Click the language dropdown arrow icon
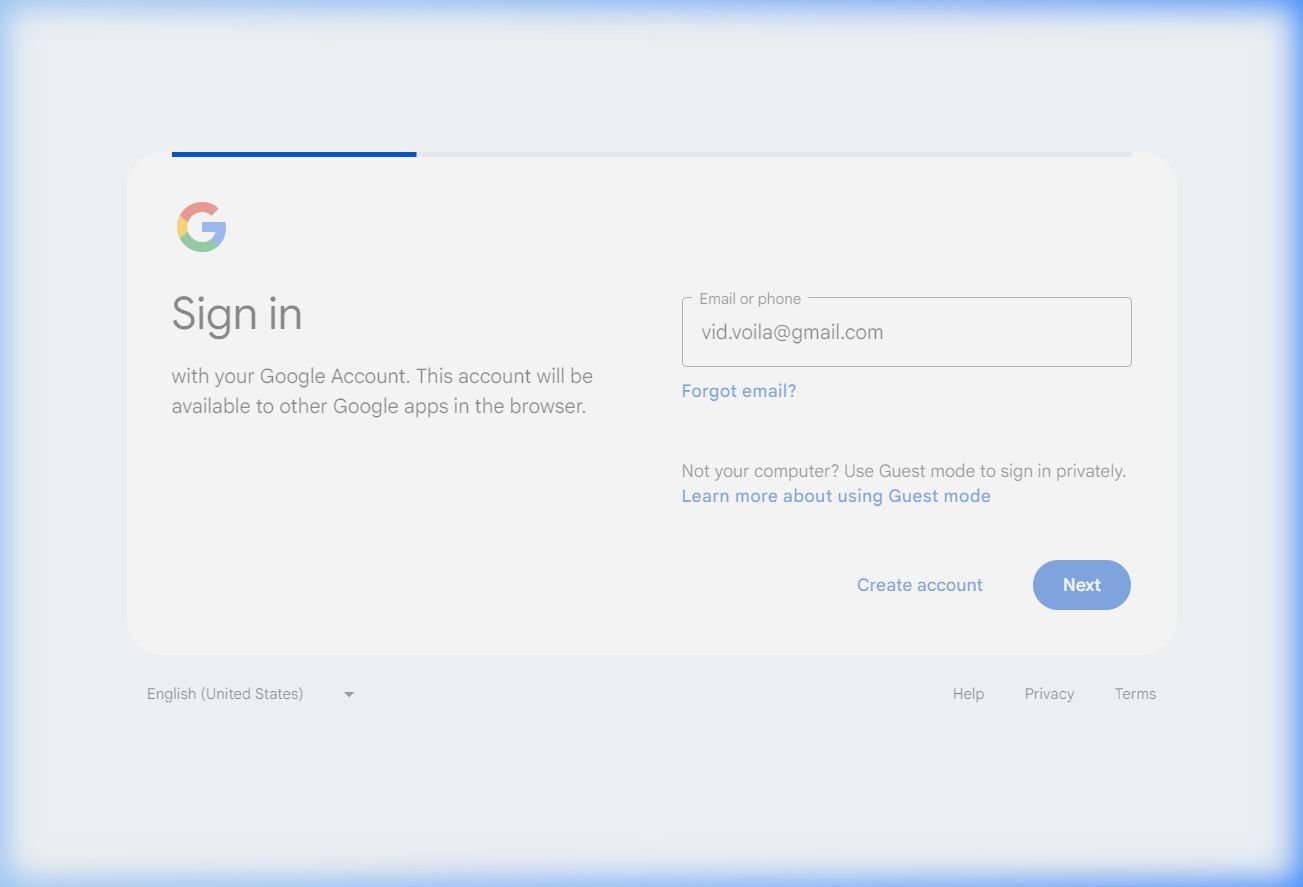Viewport: 1303px width, 887px height. click(349, 694)
